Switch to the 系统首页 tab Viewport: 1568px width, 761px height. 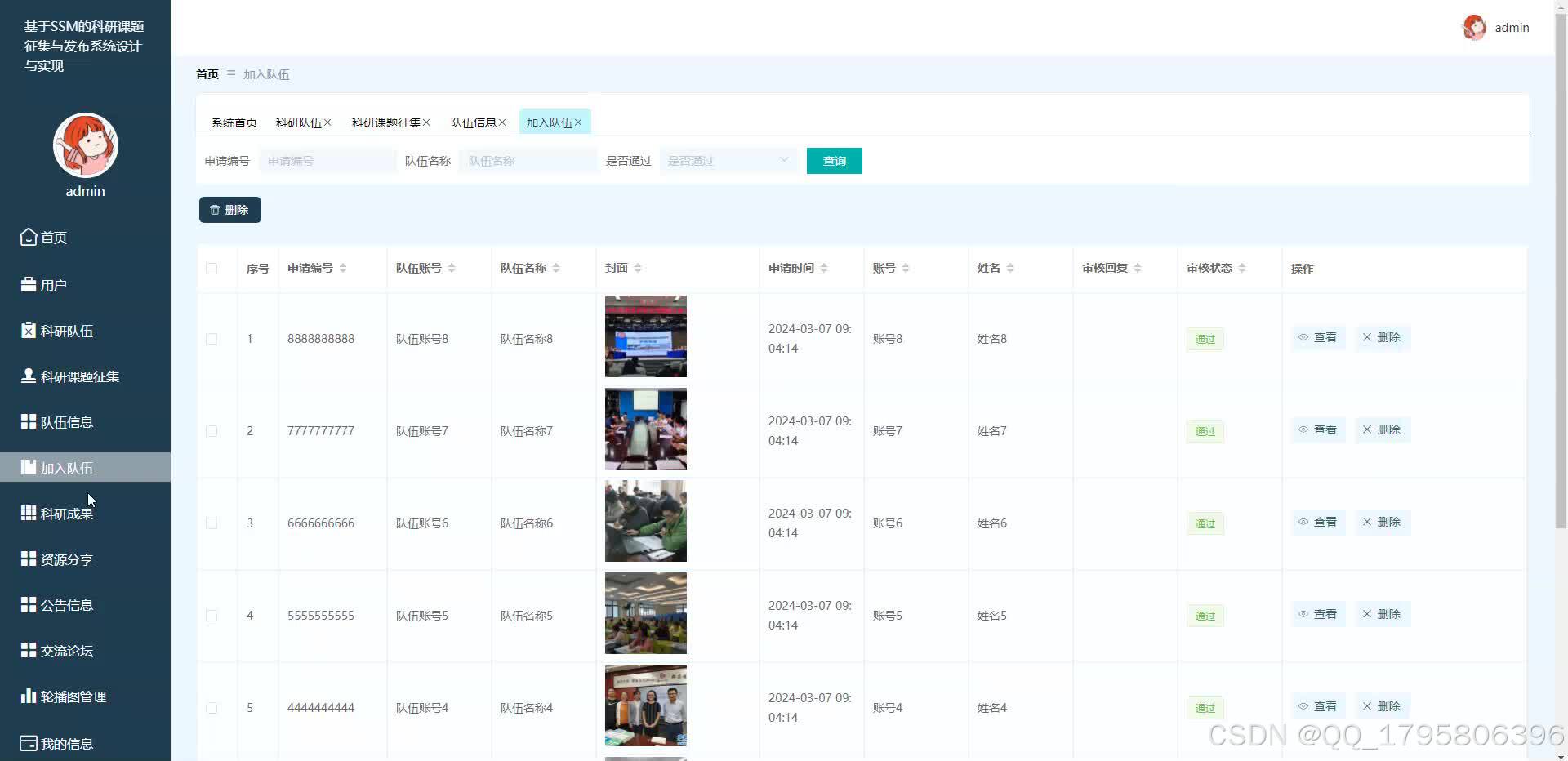(234, 122)
